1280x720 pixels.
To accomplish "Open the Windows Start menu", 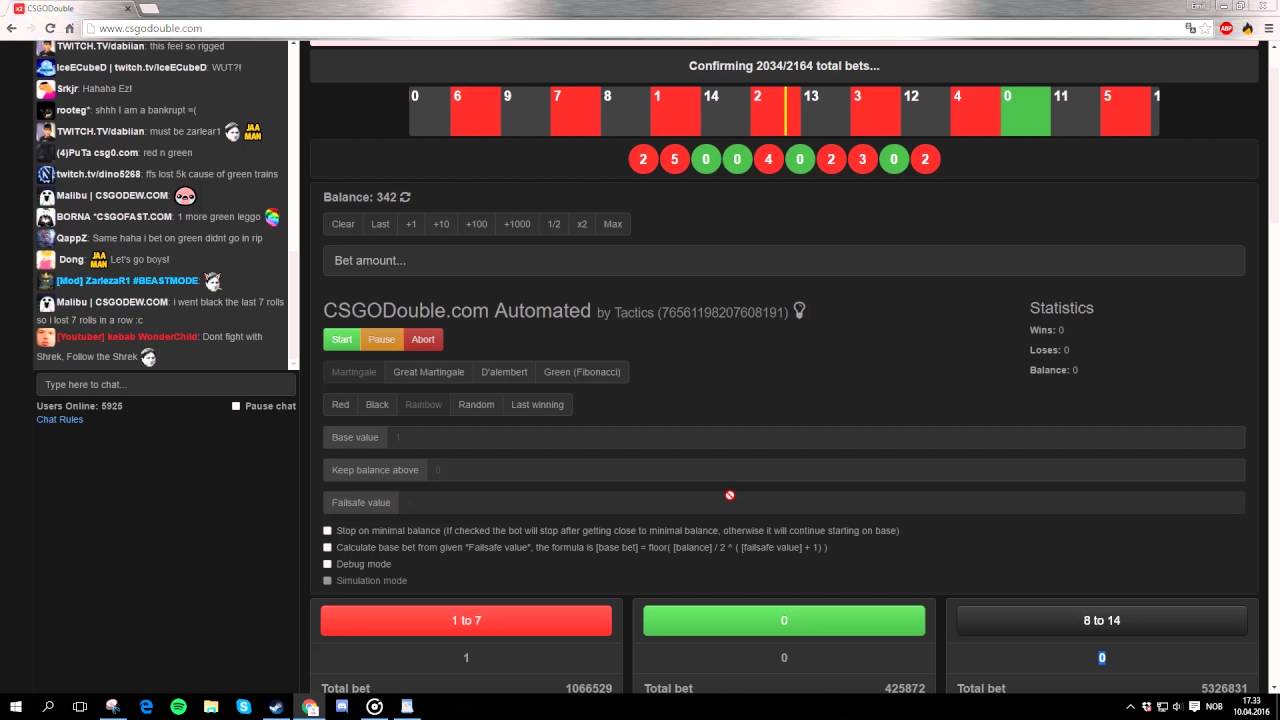I will point(16,706).
